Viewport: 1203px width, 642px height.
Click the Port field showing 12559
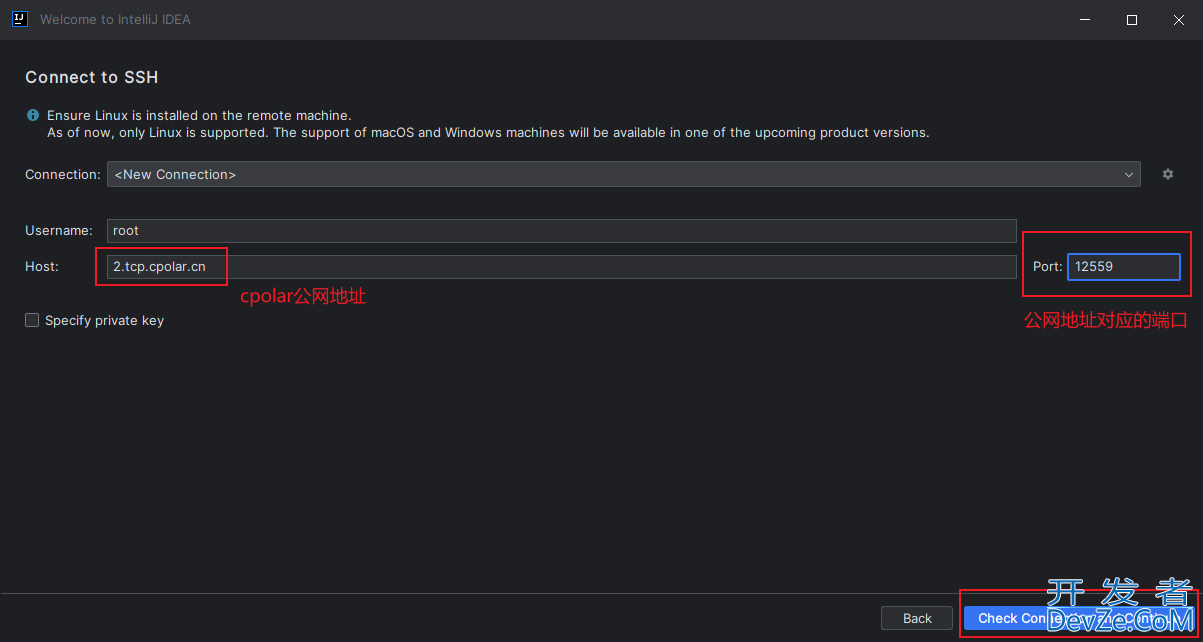click(1124, 267)
